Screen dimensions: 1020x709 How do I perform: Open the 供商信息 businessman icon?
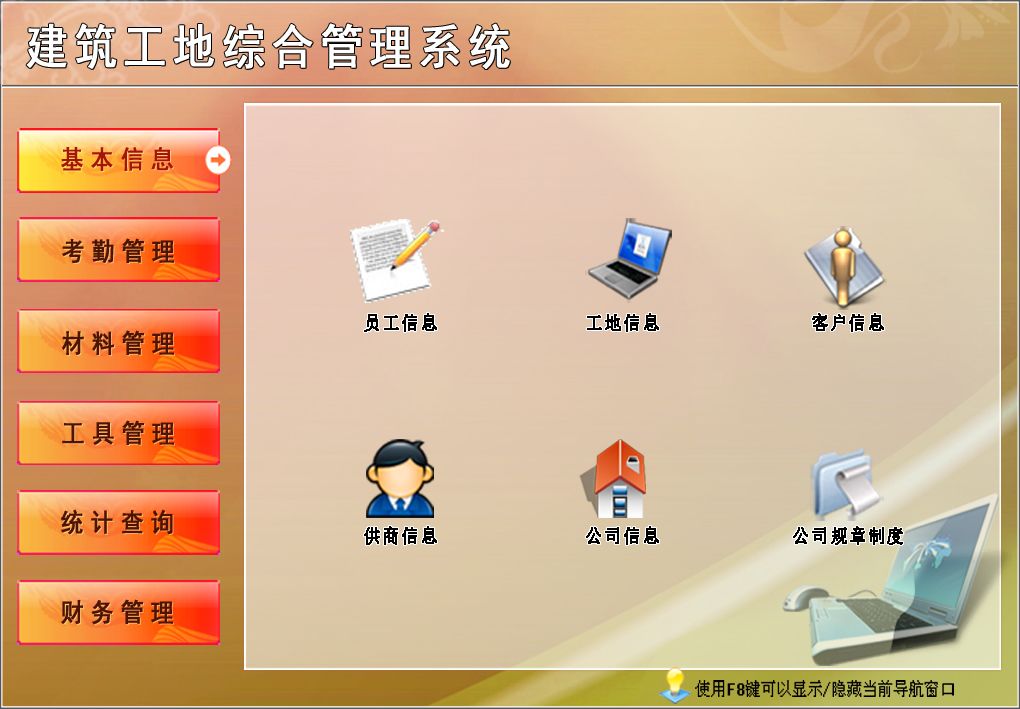click(x=399, y=479)
